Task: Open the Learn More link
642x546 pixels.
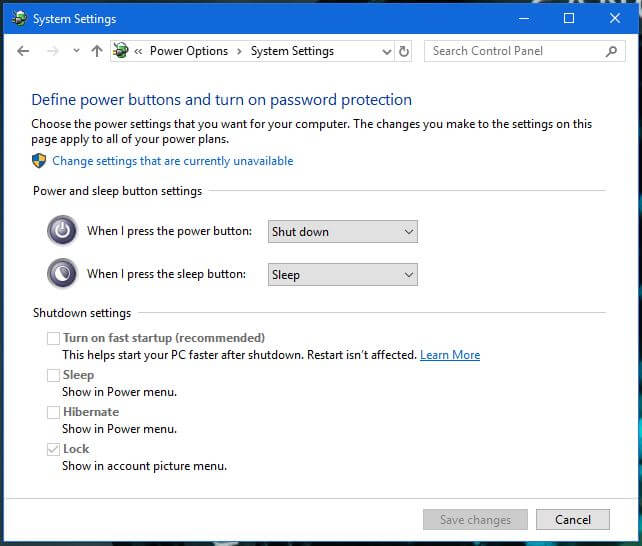Action: (450, 355)
